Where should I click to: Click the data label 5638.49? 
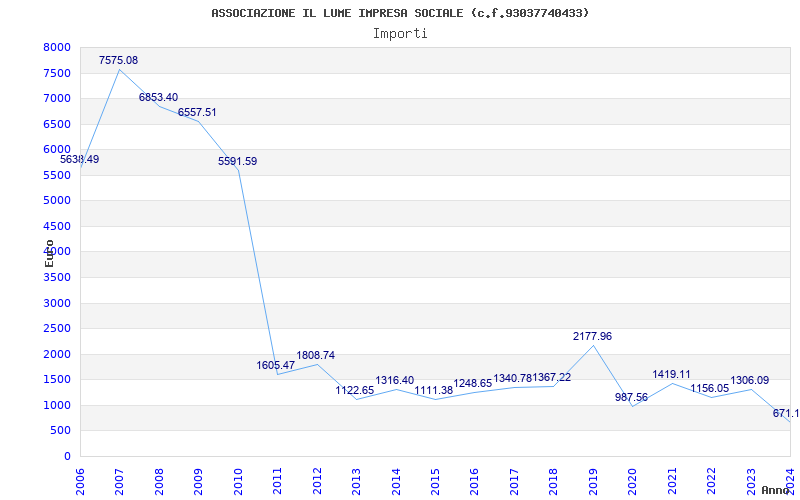pos(80,159)
